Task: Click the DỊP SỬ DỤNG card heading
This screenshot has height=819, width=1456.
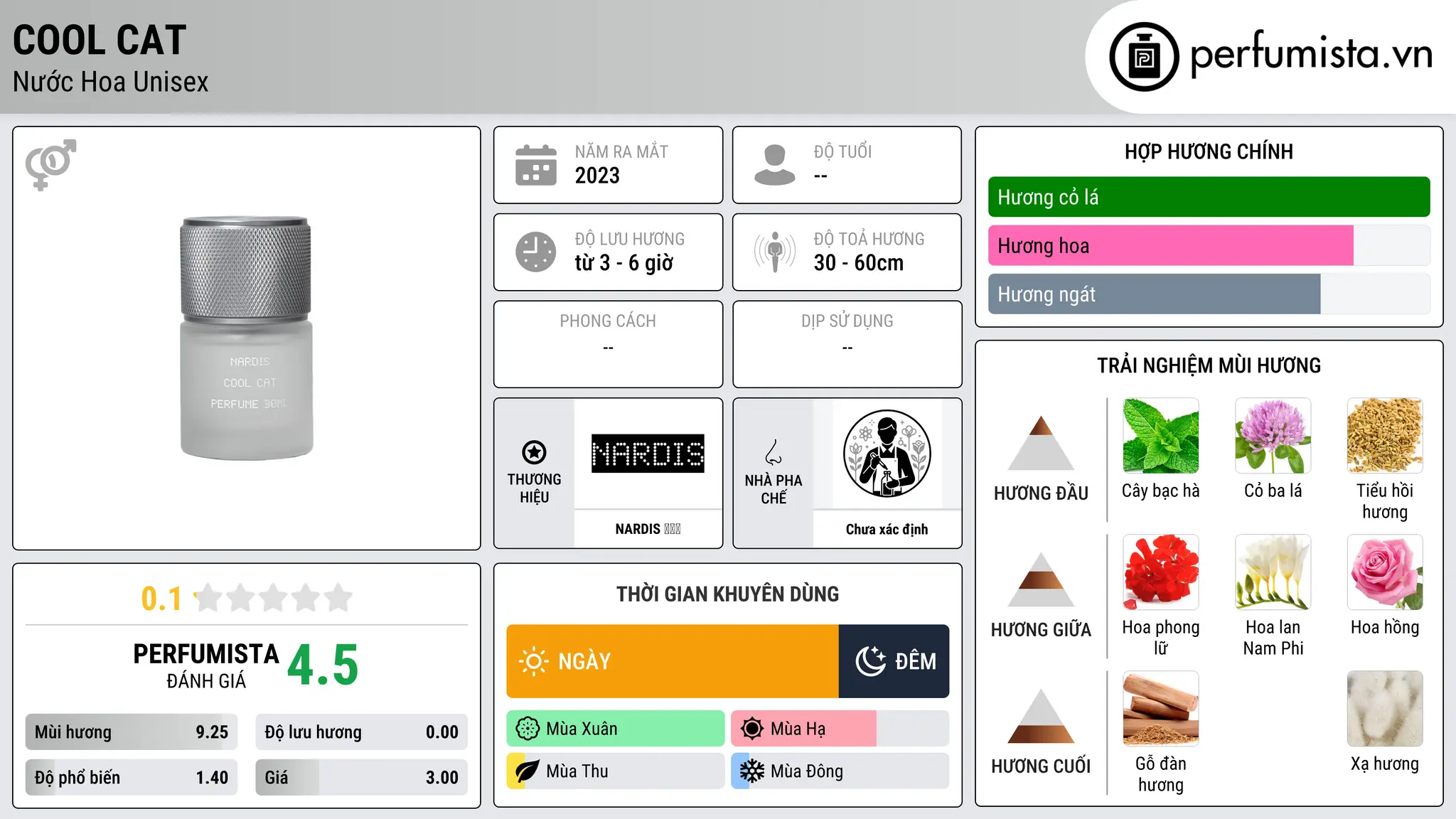Action: click(847, 321)
